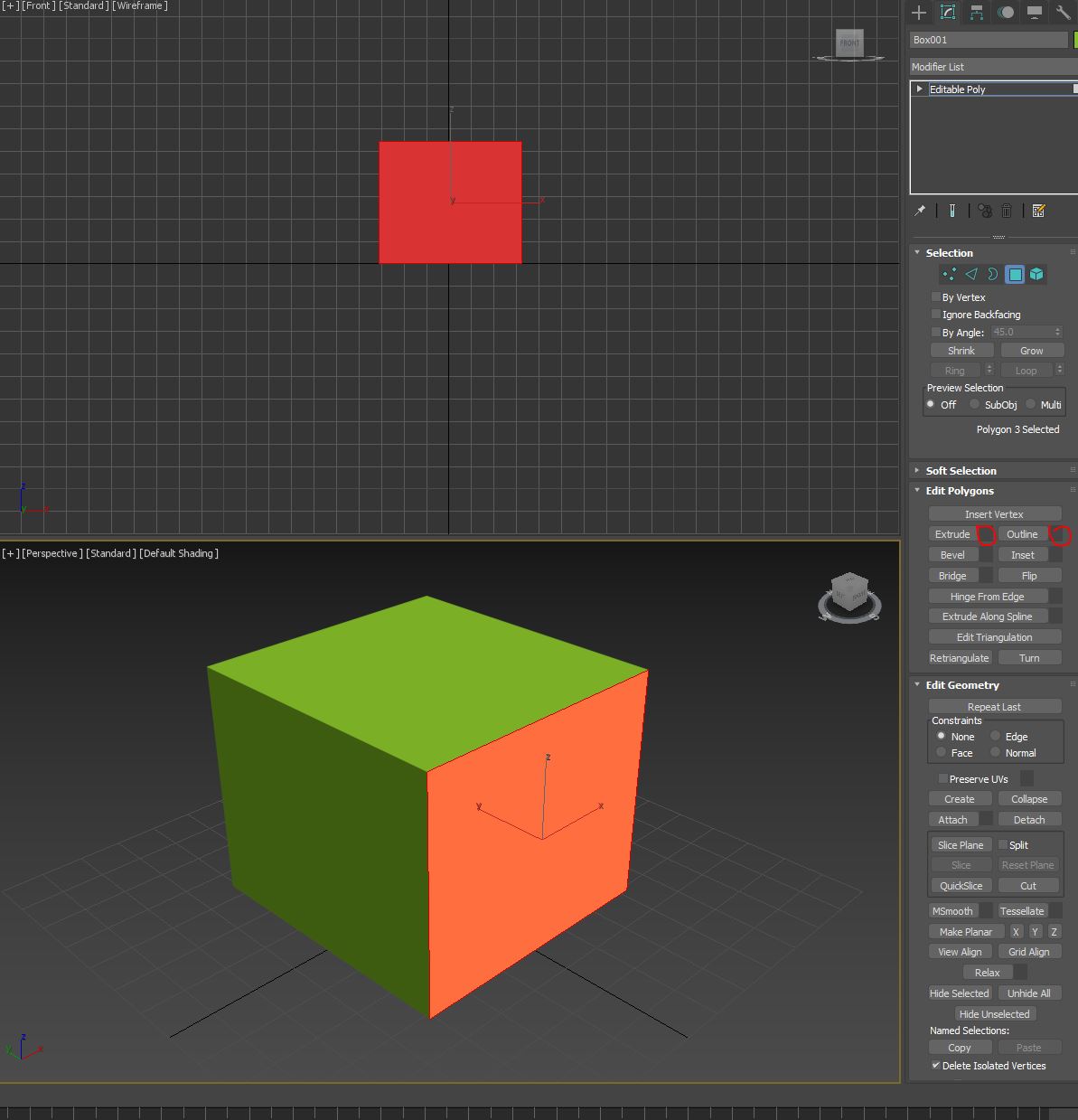Open the Create tab plus icon
The width and height of the screenshot is (1078, 1120).
pyautogui.click(x=919, y=13)
